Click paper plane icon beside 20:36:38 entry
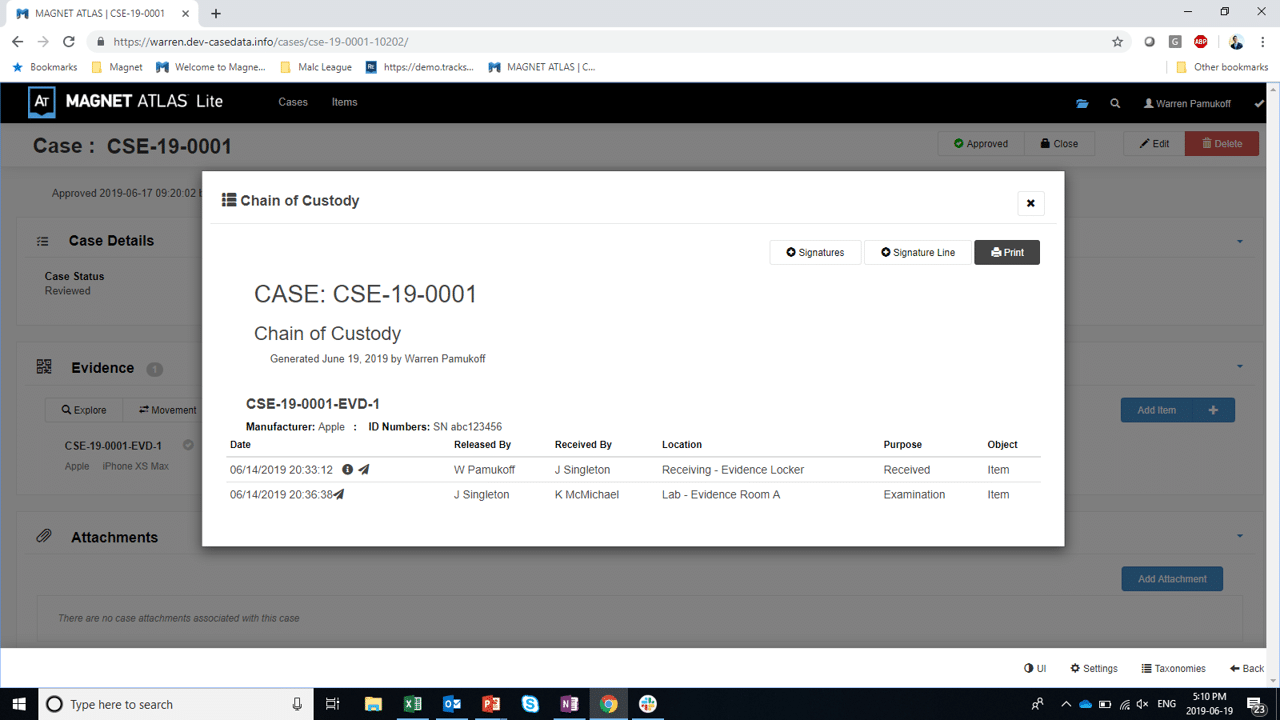Image resolution: width=1280 pixels, height=720 pixels. pos(340,494)
